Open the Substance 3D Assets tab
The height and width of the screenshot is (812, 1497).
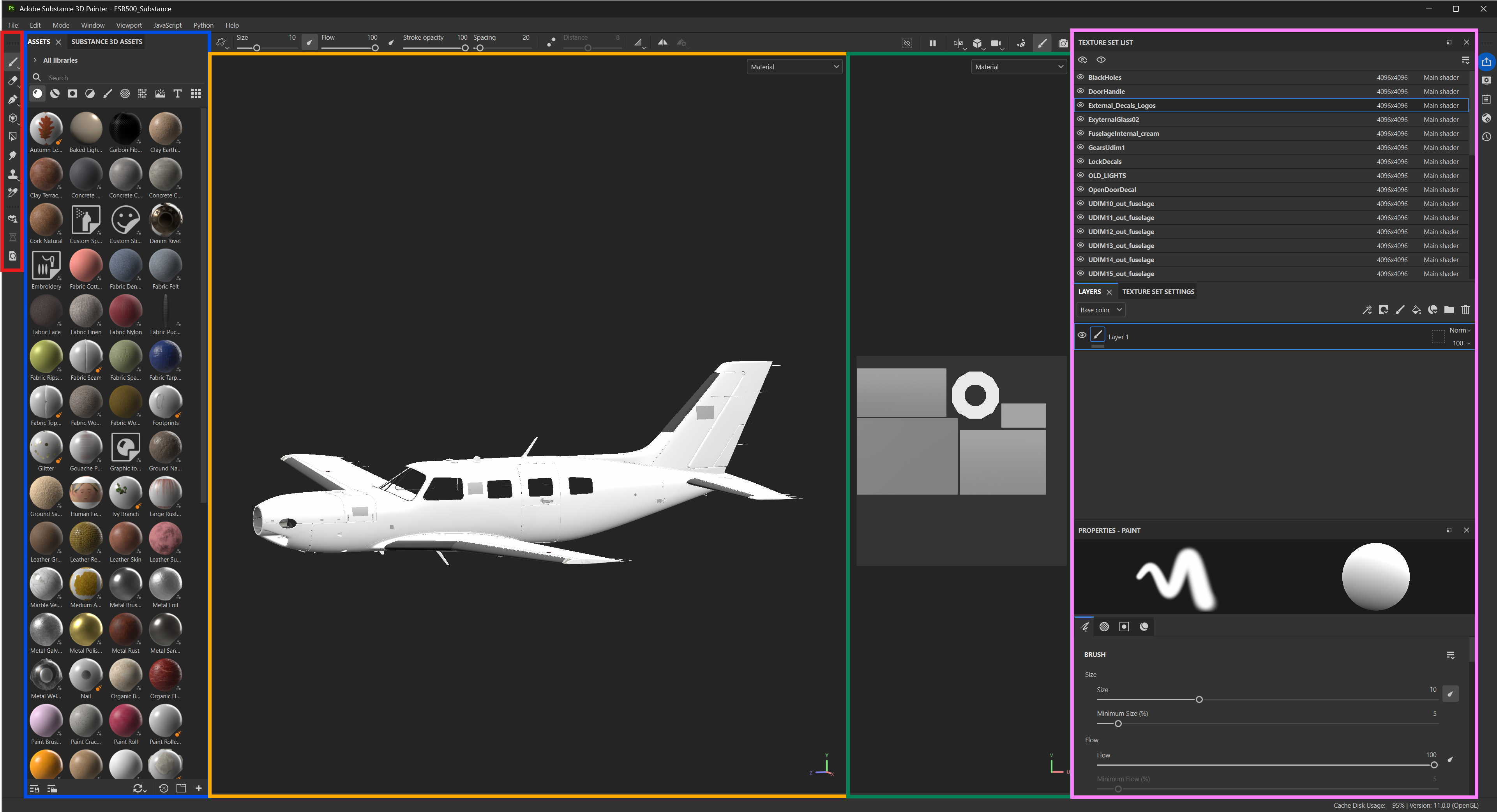[x=106, y=42]
